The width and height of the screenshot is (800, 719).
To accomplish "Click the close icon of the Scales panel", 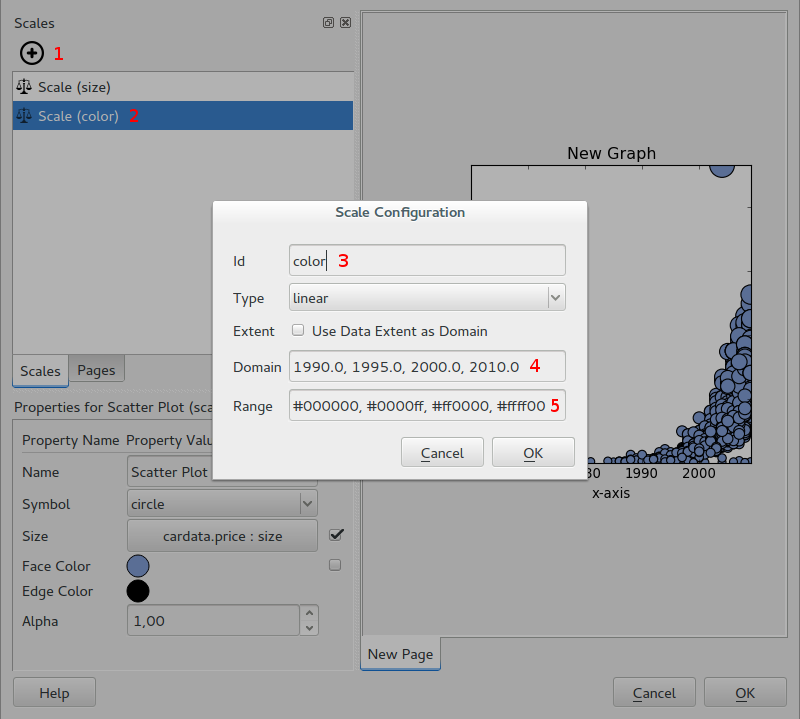I will click(345, 22).
